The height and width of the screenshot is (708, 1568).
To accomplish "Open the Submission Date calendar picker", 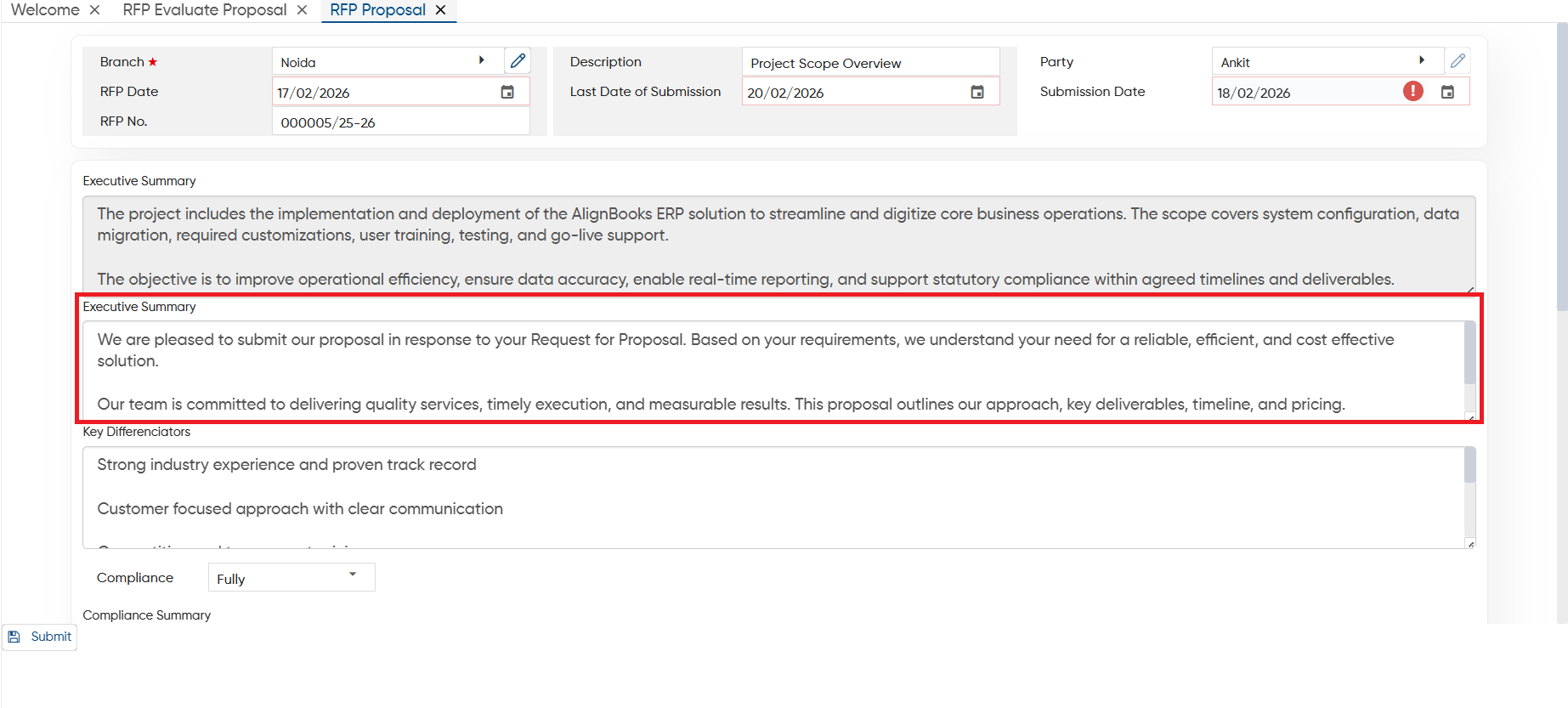I will (x=1447, y=92).
